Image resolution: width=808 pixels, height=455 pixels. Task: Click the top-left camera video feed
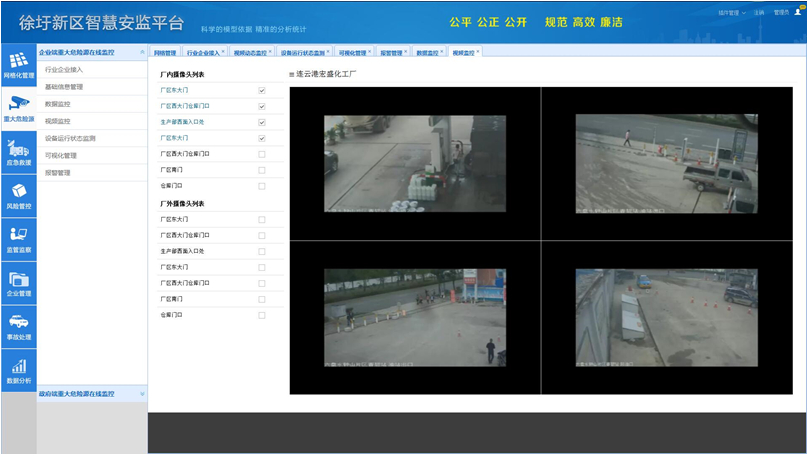[x=415, y=163]
